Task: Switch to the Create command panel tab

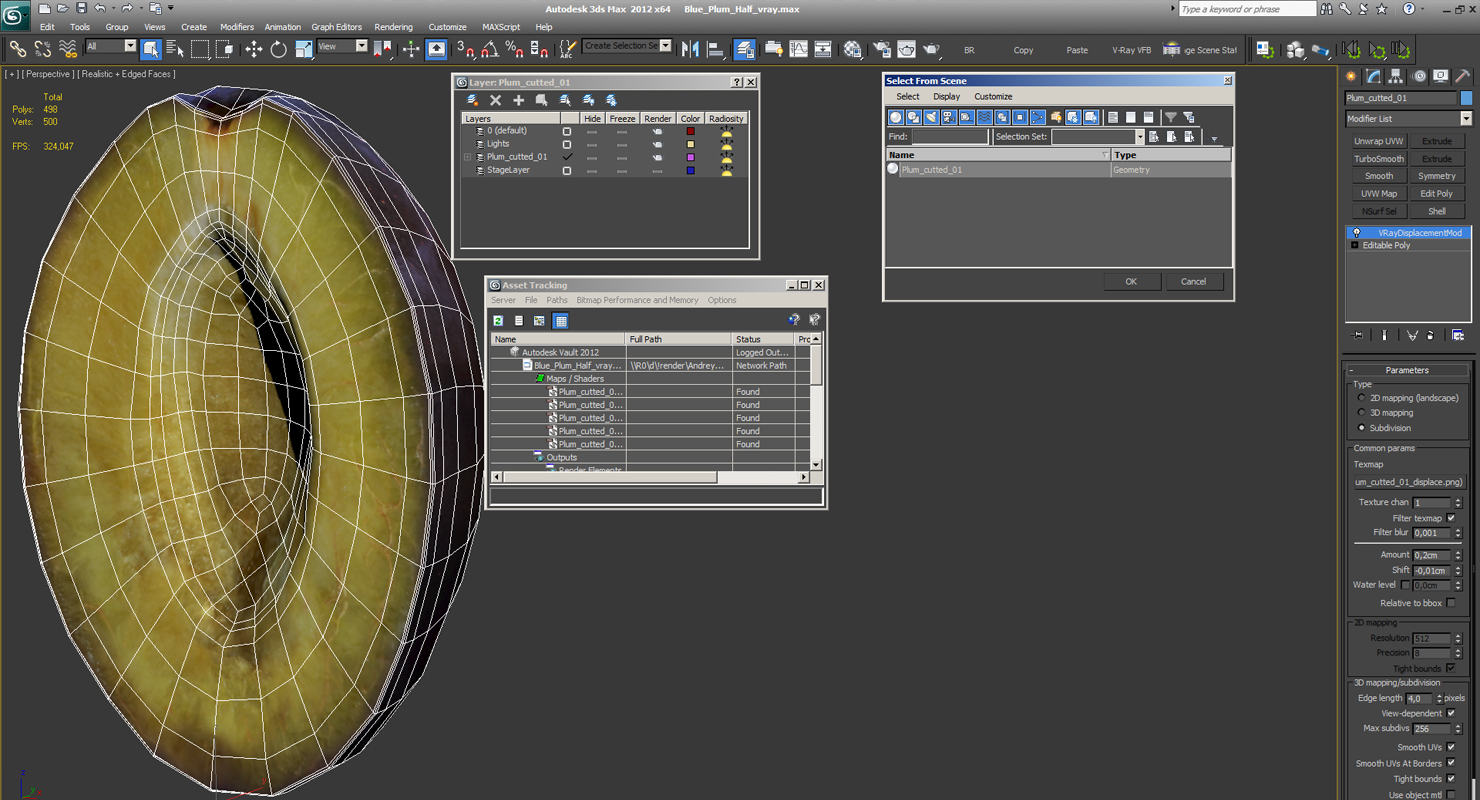Action: pyautogui.click(x=1352, y=76)
